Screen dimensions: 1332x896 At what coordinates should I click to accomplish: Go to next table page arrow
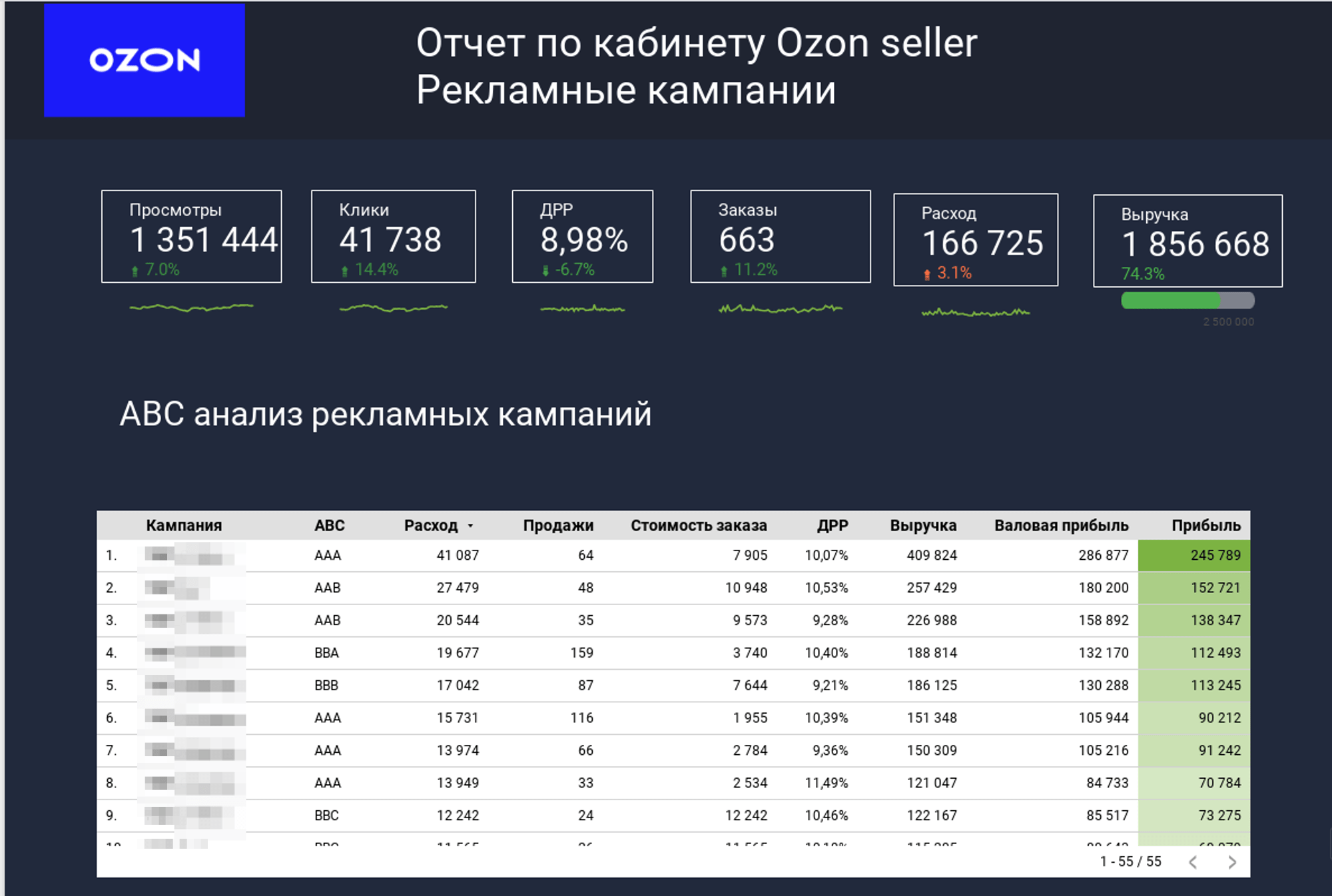point(1232,862)
